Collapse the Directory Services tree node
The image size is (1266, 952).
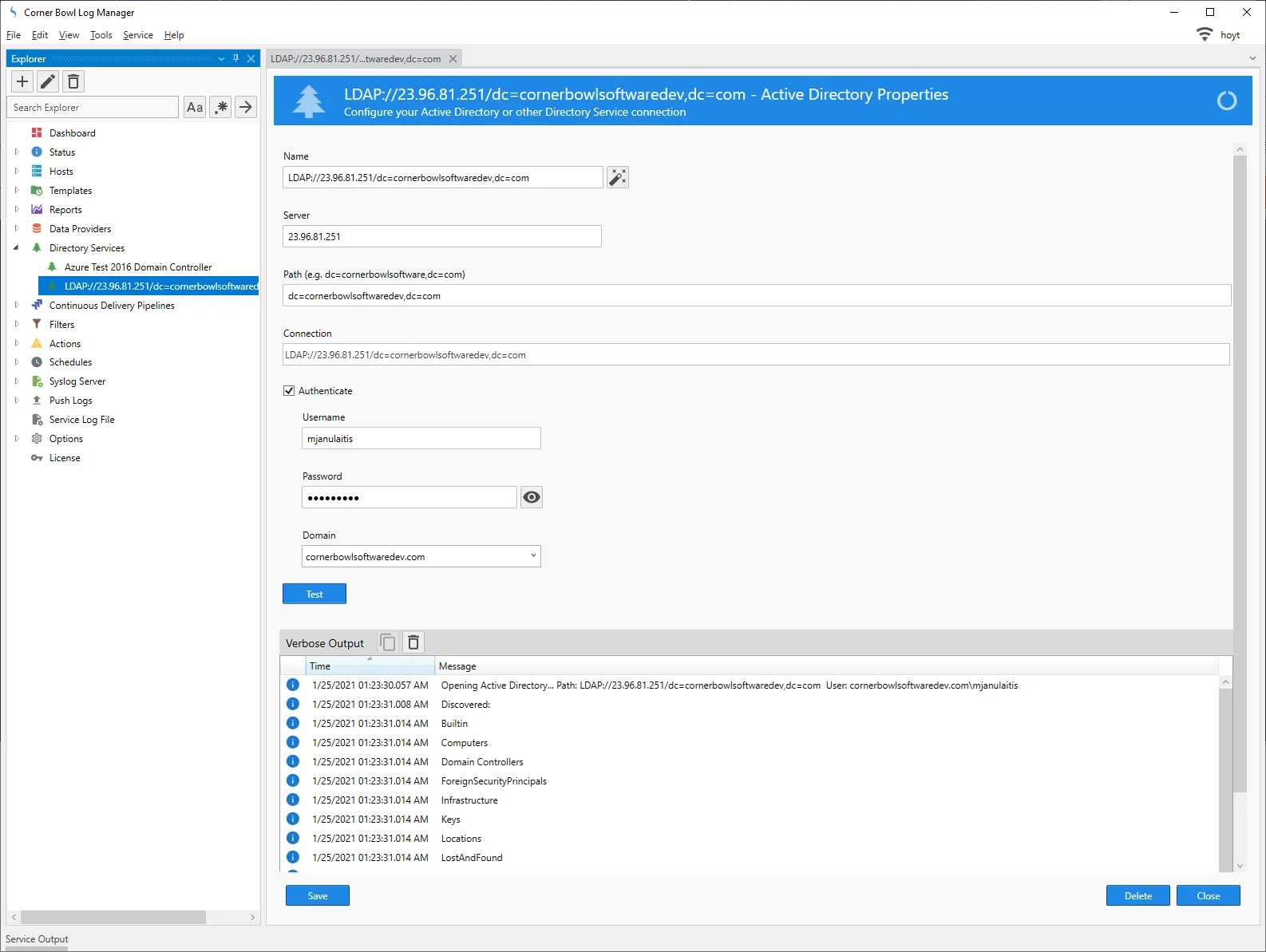[x=16, y=248]
